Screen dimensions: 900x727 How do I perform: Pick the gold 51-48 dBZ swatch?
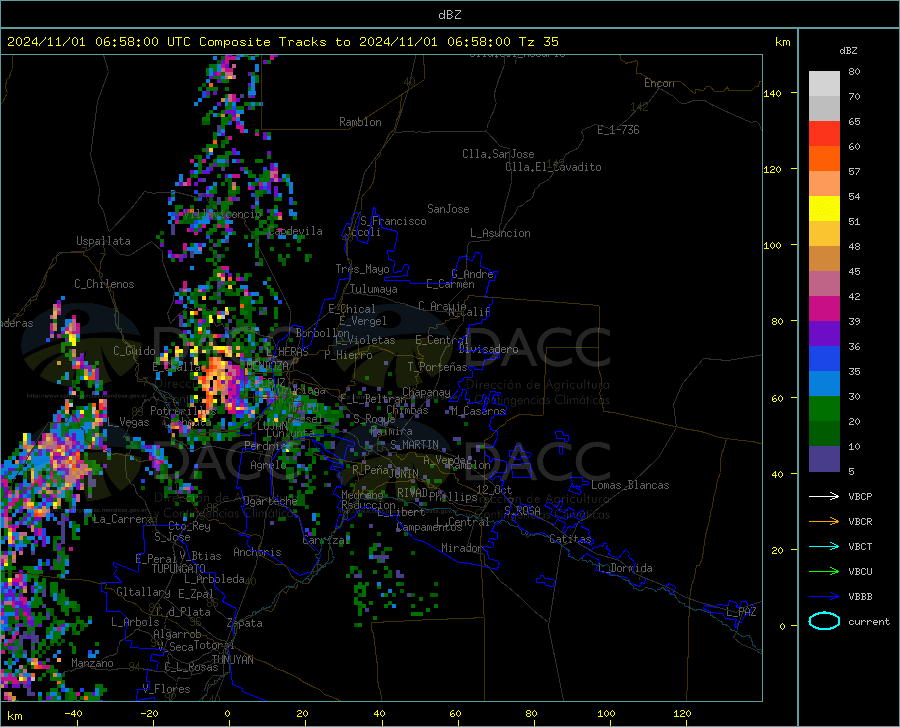pyautogui.click(x=824, y=234)
